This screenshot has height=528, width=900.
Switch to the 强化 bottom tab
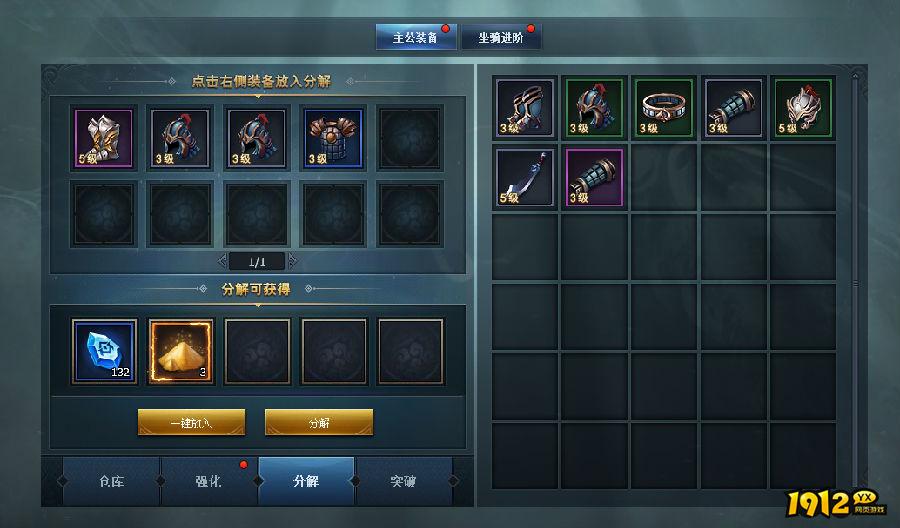(x=209, y=481)
